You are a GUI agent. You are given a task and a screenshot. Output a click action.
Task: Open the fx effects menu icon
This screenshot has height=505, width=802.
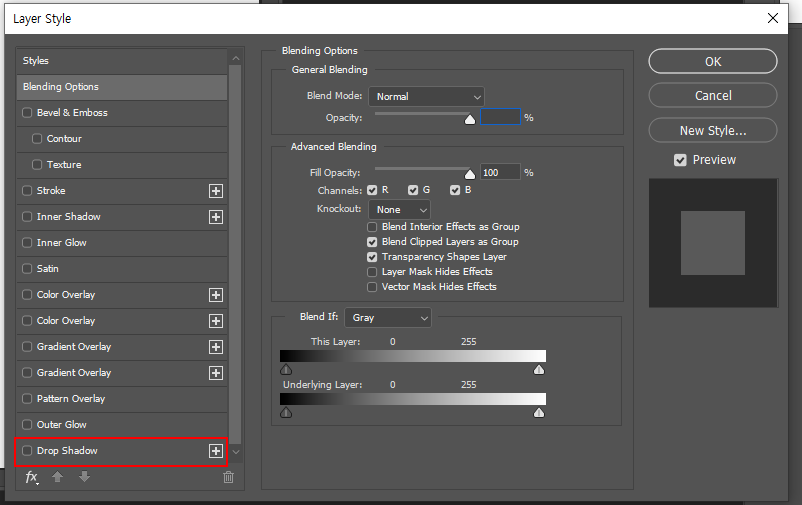click(x=32, y=477)
